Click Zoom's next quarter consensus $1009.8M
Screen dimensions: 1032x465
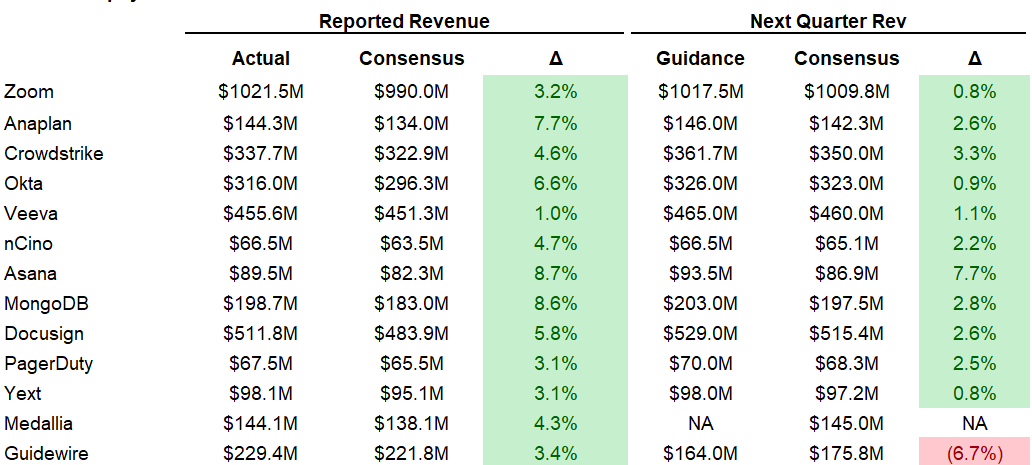[x=846, y=91]
